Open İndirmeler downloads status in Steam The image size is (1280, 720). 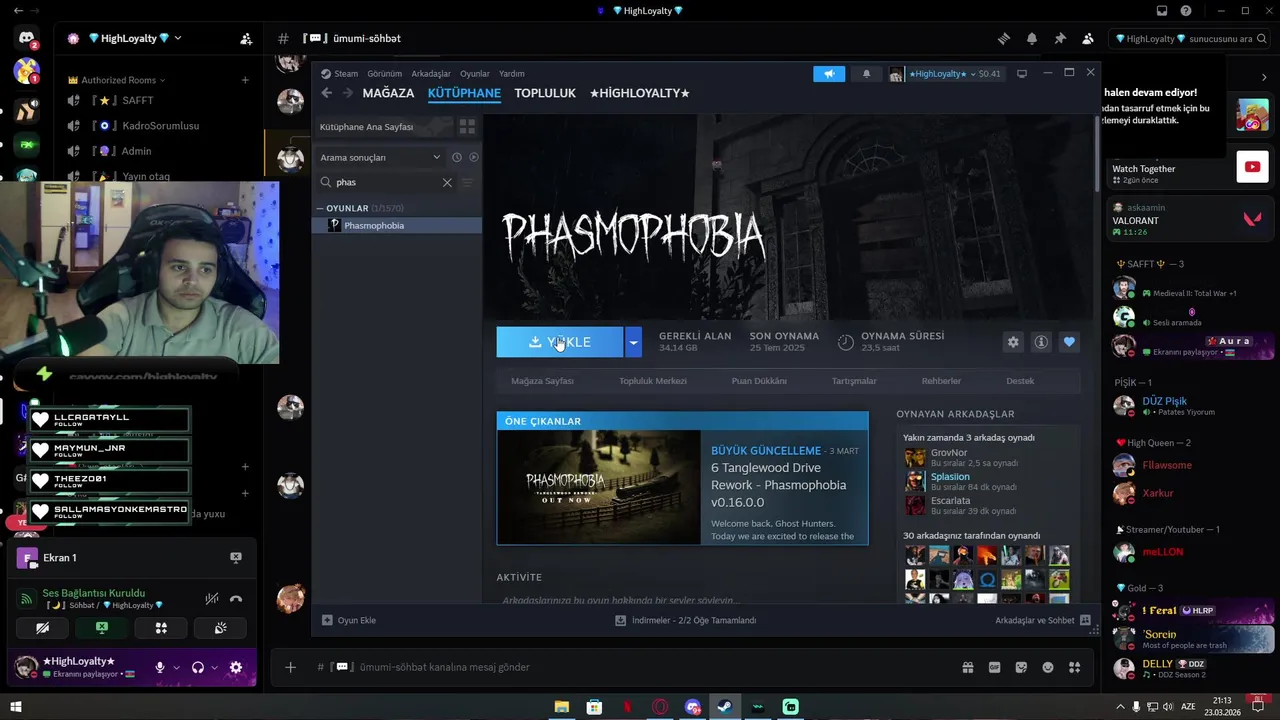pos(686,620)
